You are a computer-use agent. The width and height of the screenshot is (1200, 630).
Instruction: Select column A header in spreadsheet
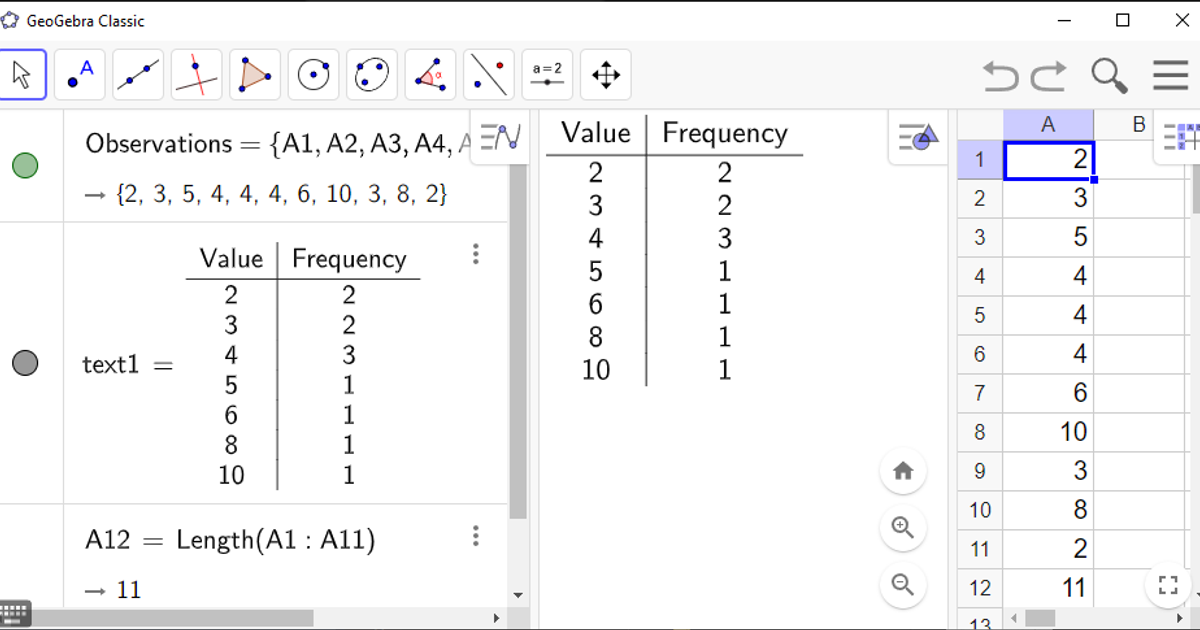(1048, 124)
